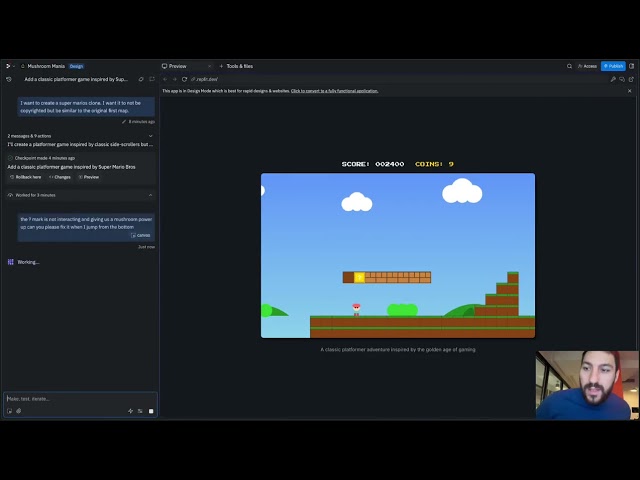The image size is (640, 480).
Task: Click the 'the ? mark is not interacting' message
Action: click(x=86, y=227)
